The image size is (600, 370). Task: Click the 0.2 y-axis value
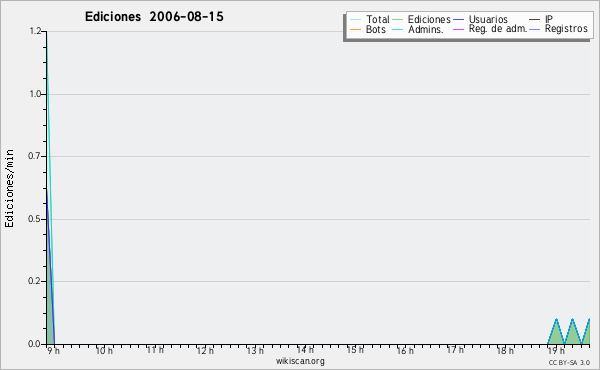pos(34,281)
